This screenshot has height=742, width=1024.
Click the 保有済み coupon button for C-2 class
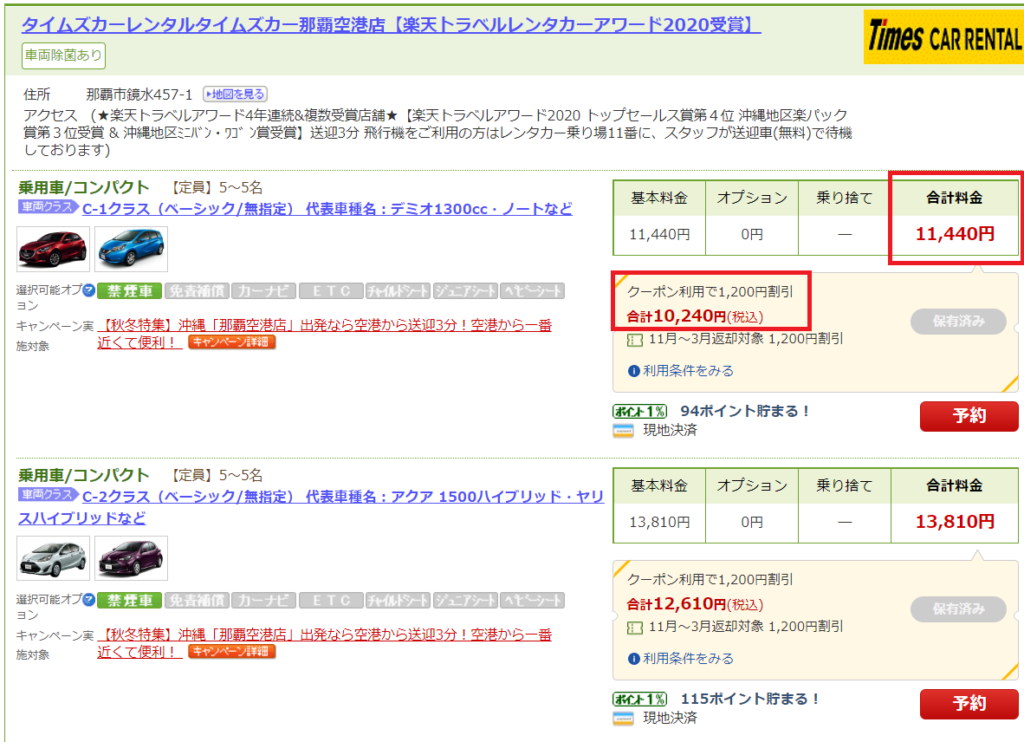click(x=958, y=609)
